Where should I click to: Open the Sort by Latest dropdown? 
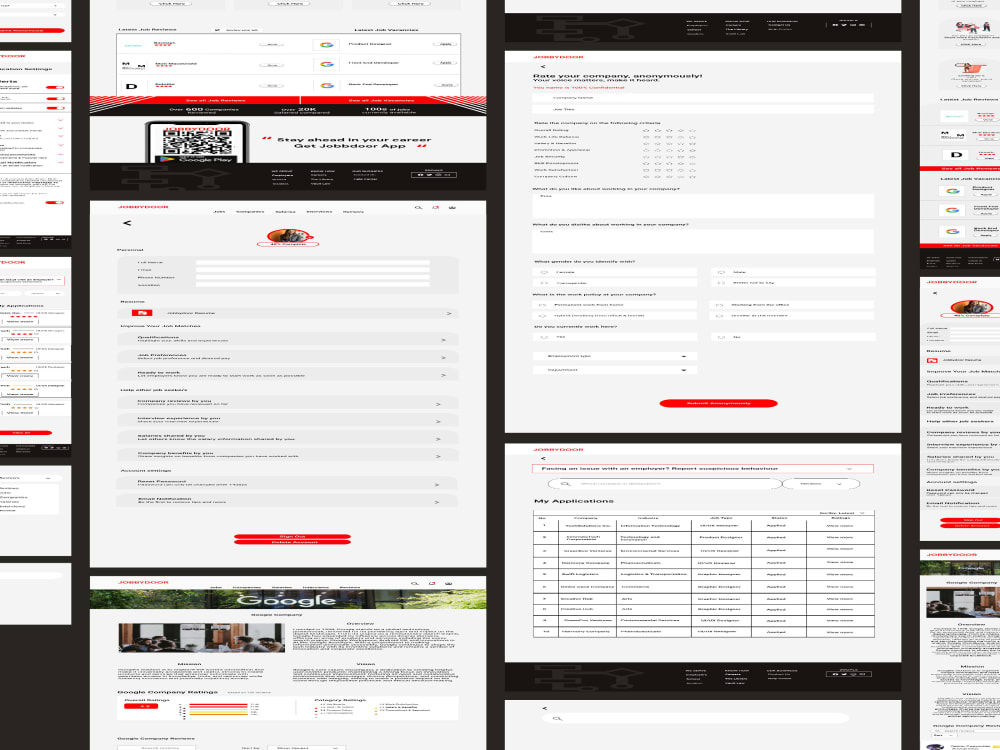tap(842, 511)
